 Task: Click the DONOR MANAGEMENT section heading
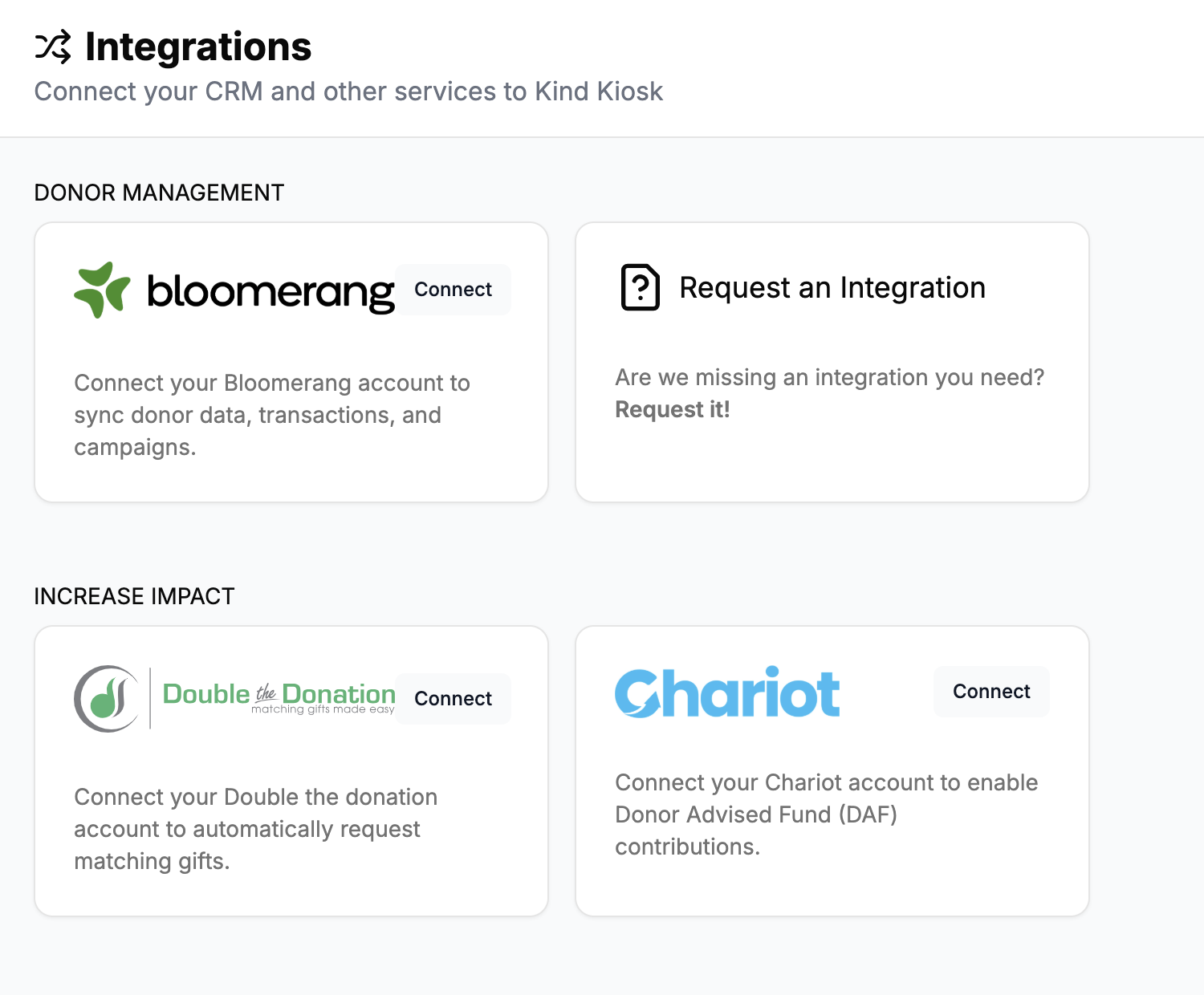click(x=158, y=193)
